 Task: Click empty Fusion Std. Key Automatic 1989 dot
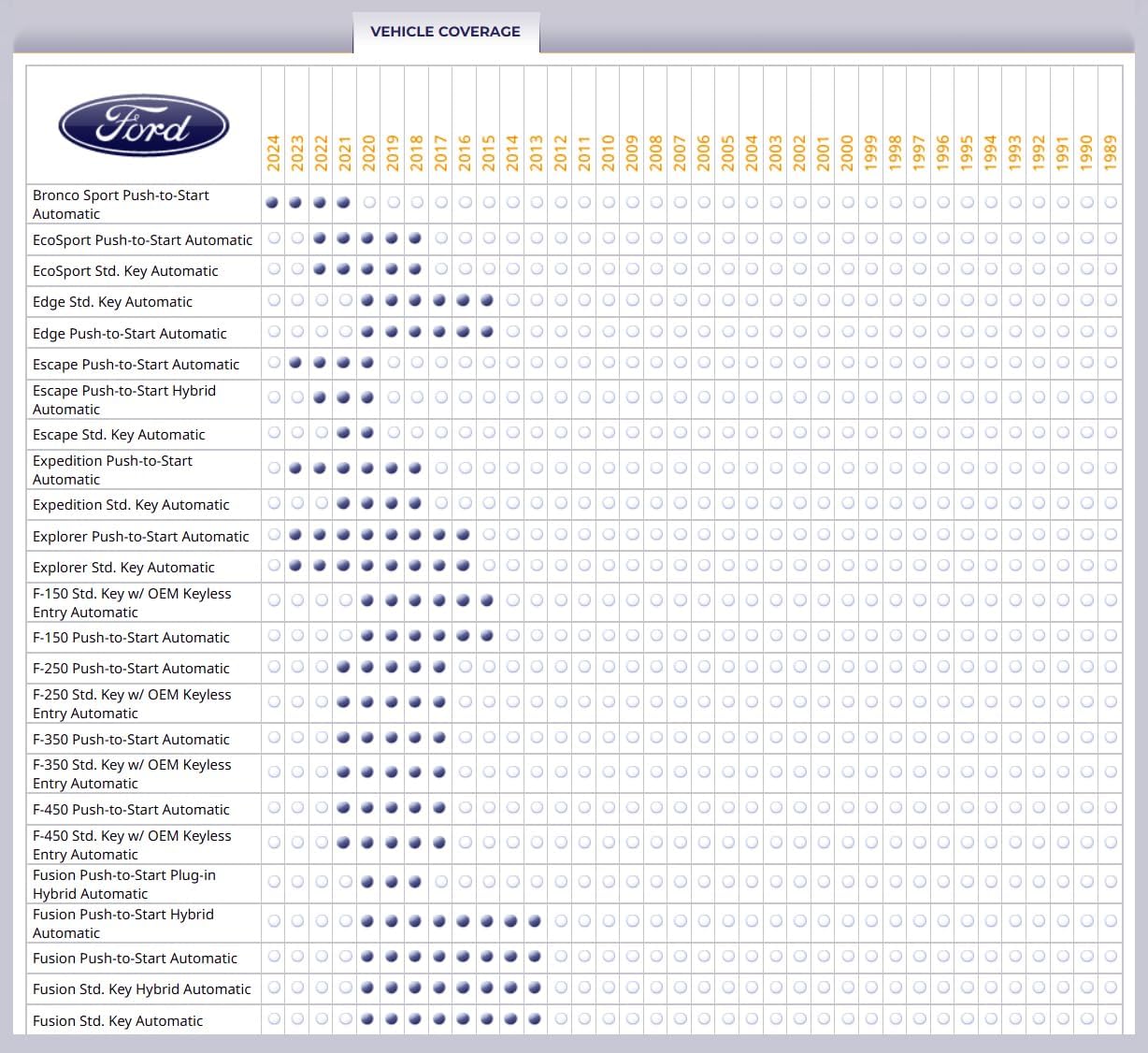point(1110,1019)
